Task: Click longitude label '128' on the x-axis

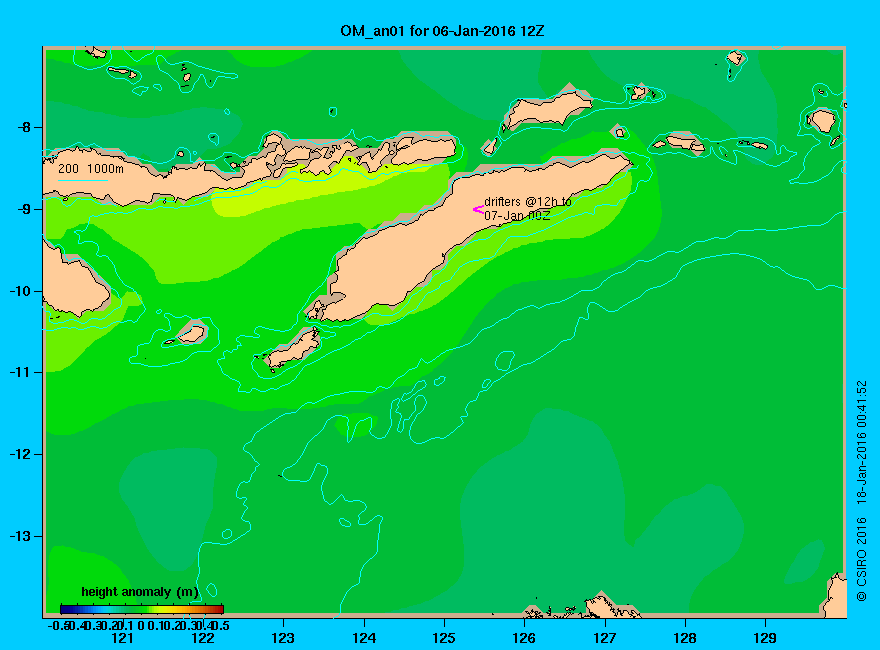Action: coord(685,638)
